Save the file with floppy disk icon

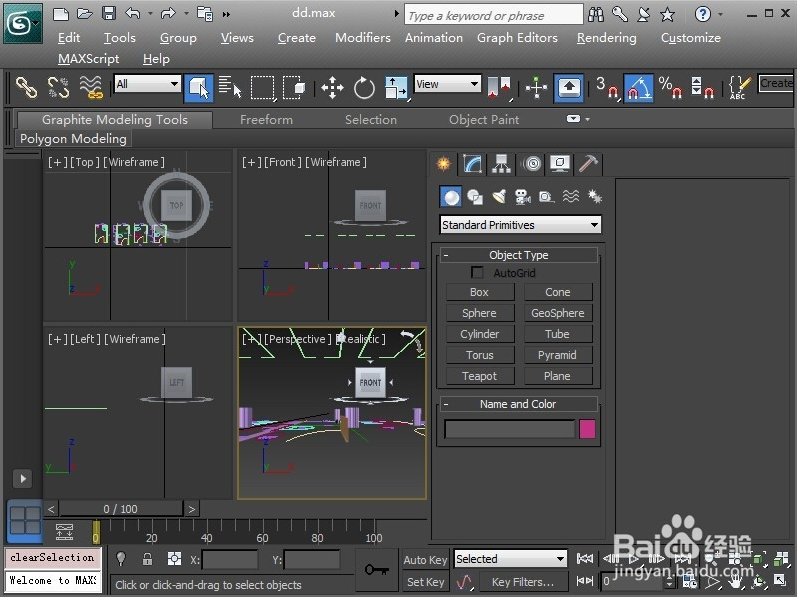coord(108,14)
